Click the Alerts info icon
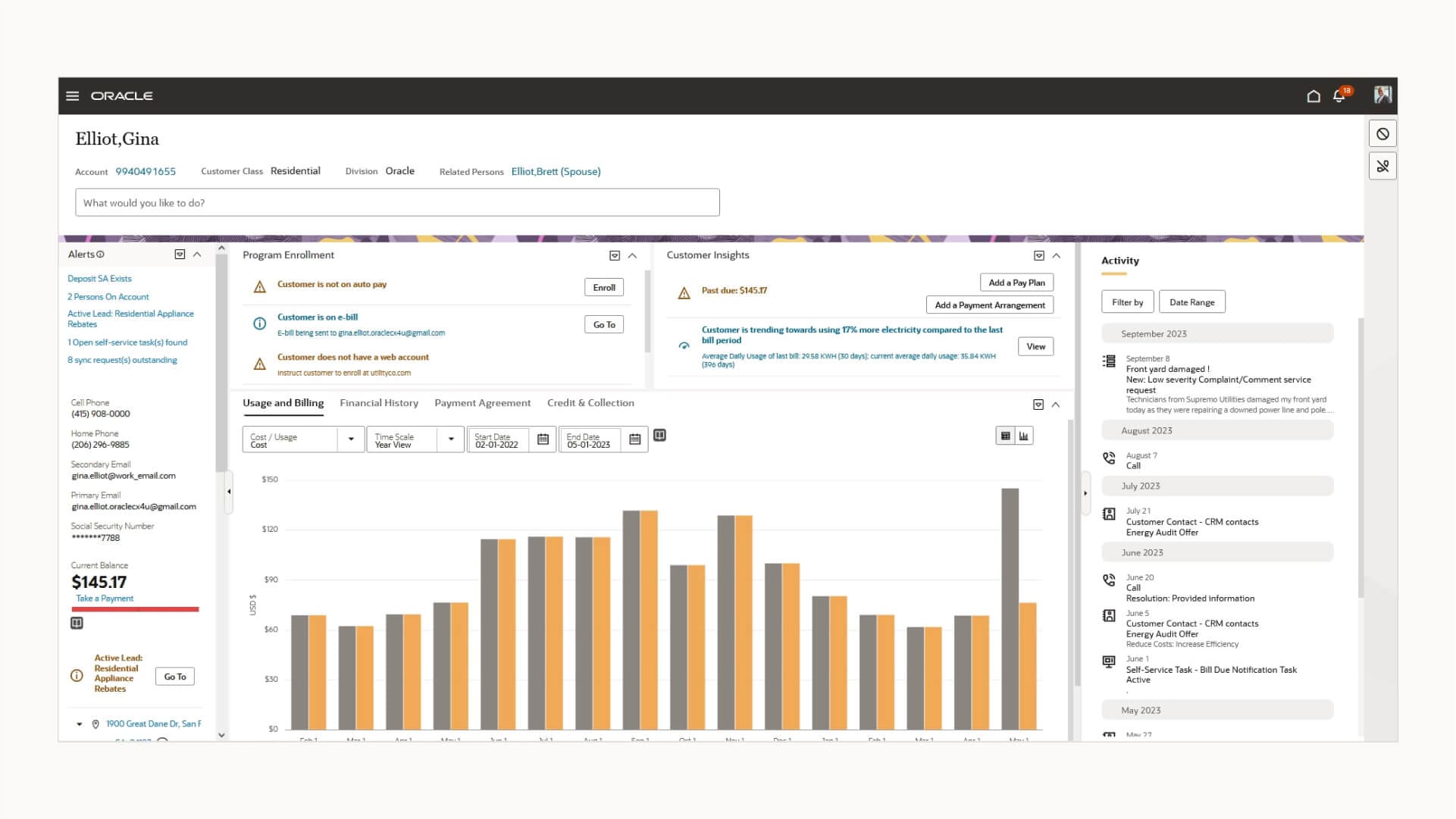This screenshot has width=1456, height=819. 101,255
